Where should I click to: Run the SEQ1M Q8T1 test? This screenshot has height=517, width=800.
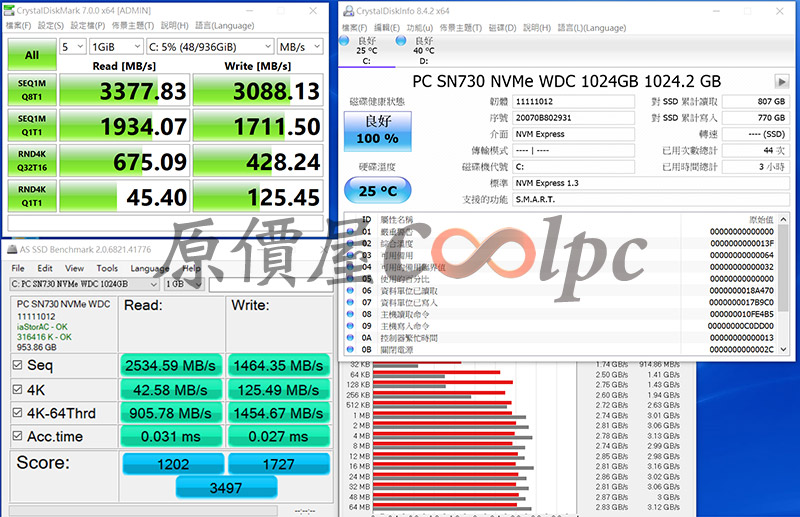(x=32, y=90)
